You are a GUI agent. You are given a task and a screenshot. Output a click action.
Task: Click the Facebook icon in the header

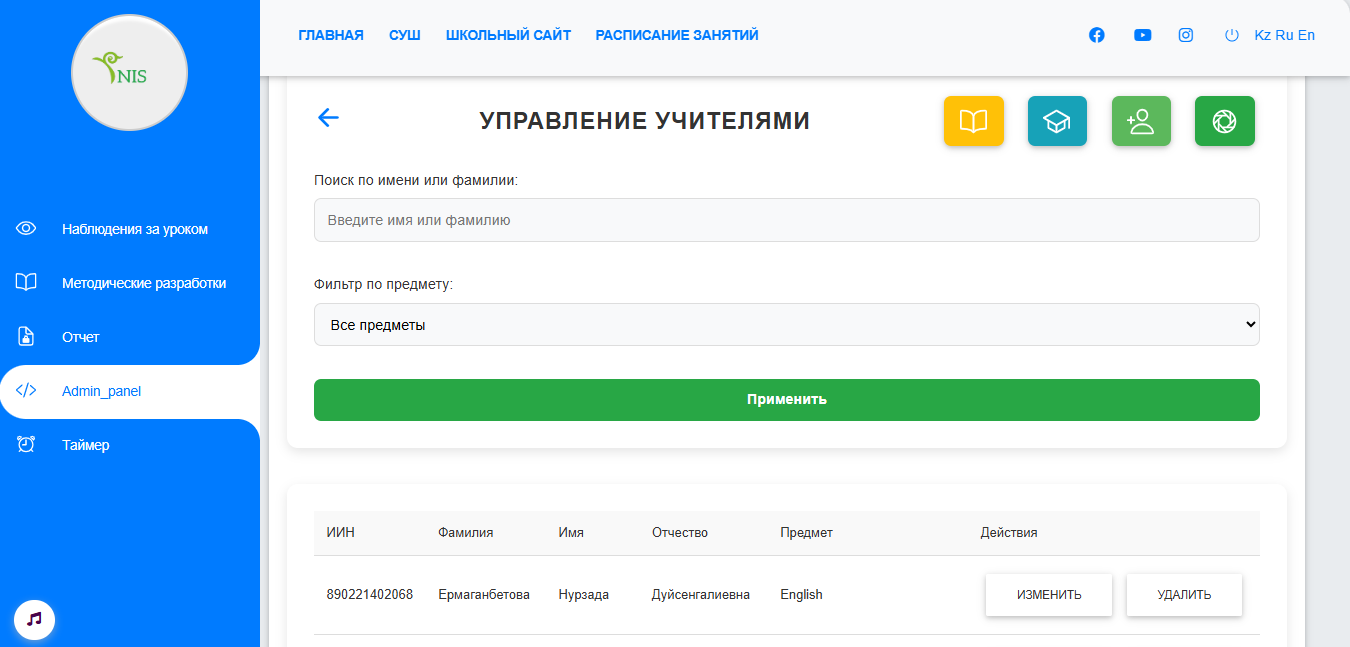click(x=1096, y=34)
